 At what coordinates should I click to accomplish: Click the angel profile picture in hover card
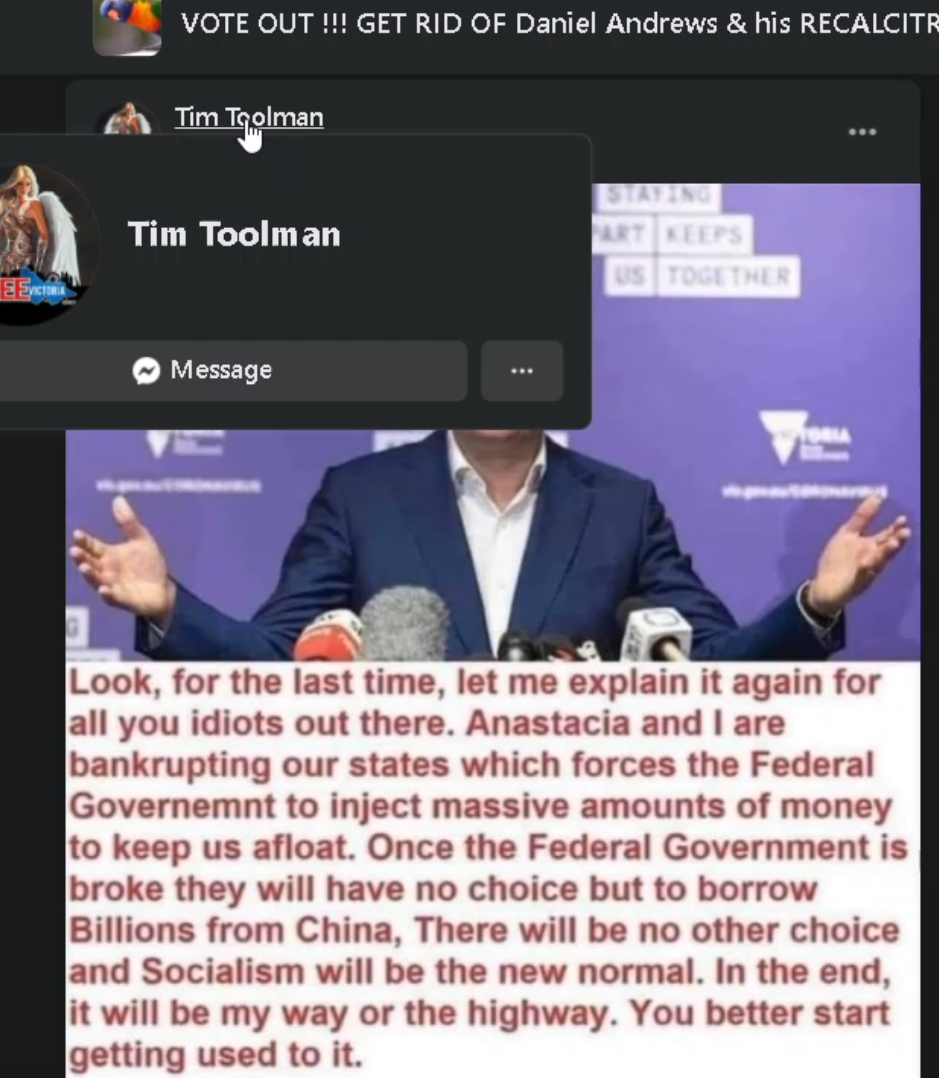pos(43,244)
